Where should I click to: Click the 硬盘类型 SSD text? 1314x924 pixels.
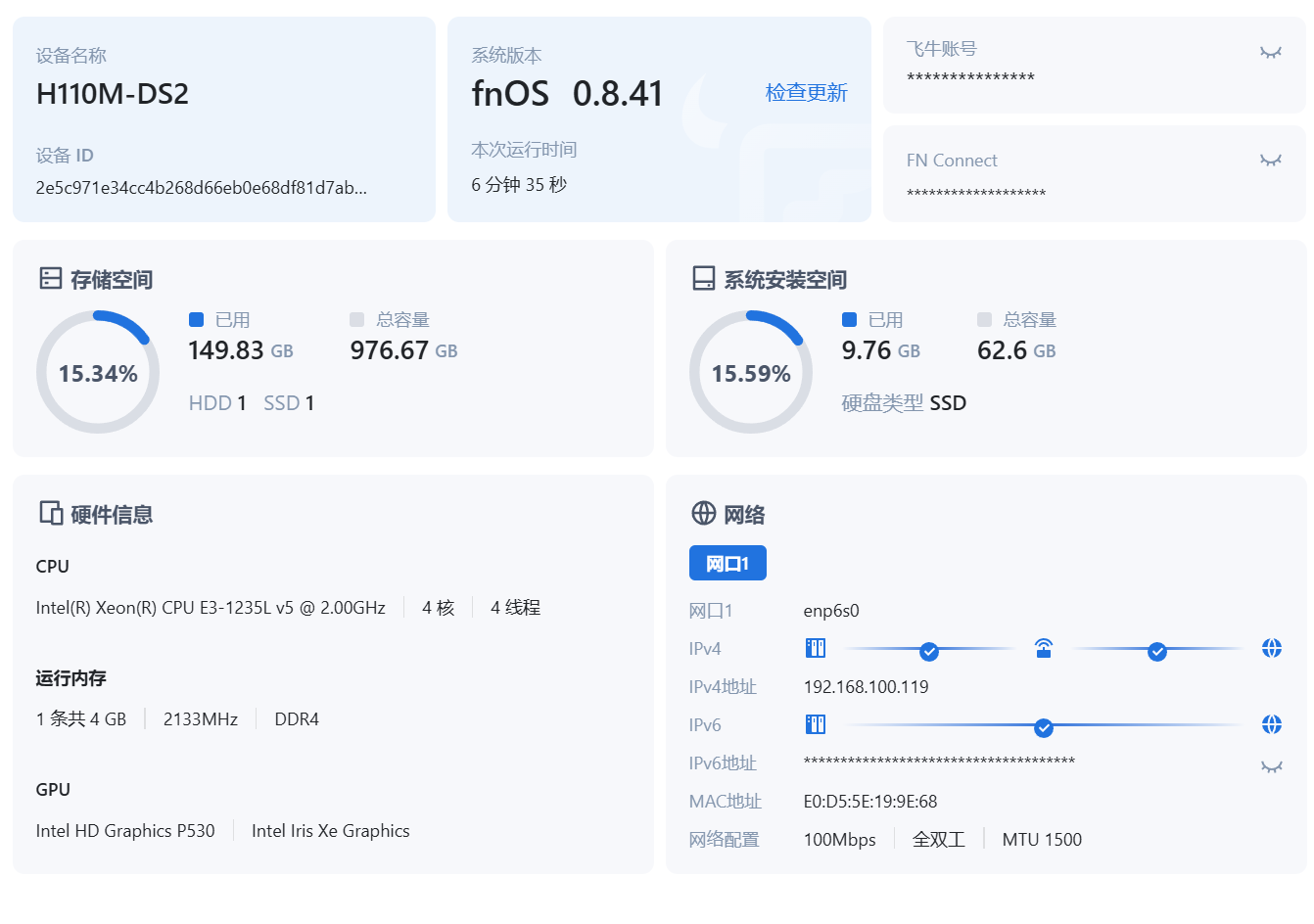(x=904, y=403)
